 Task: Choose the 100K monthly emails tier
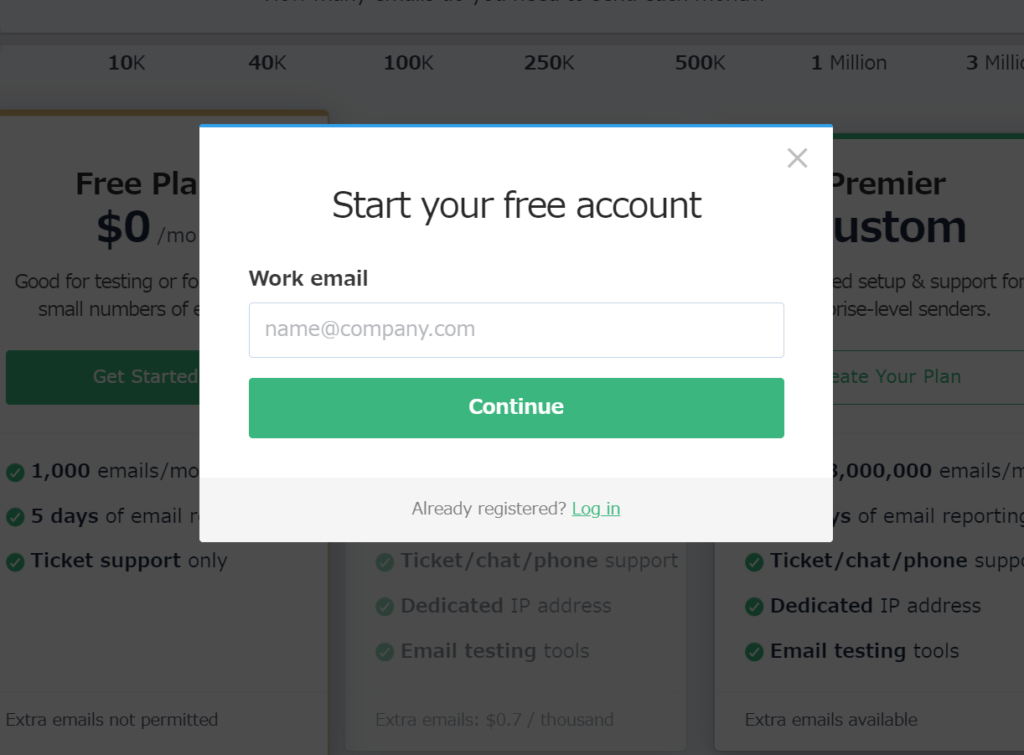(x=408, y=63)
